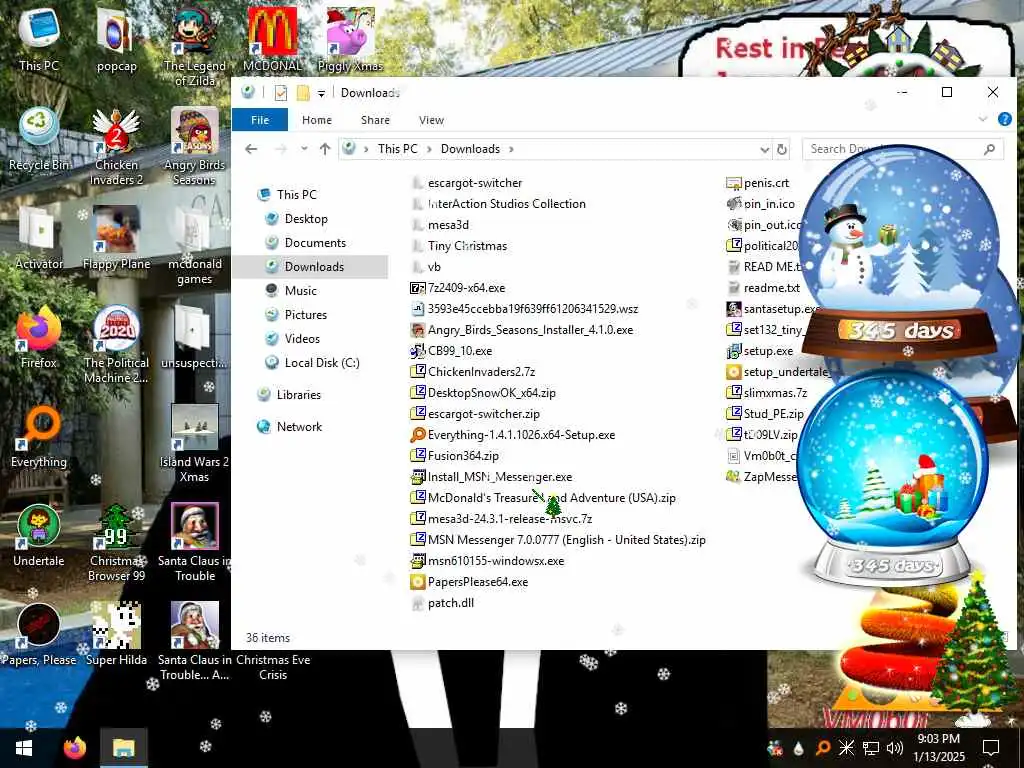Go back with the Back arrow
Image resolution: width=1024 pixels, height=768 pixels.
coord(251,149)
